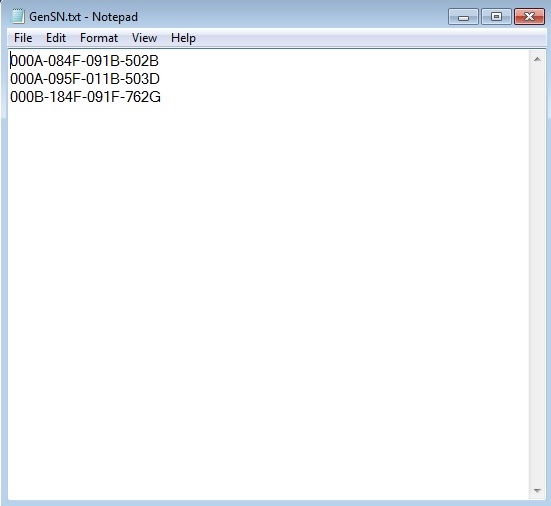Close the GenSN.txt Notepad window
The width and height of the screenshot is (551, 506).
(x=529, y=17)
